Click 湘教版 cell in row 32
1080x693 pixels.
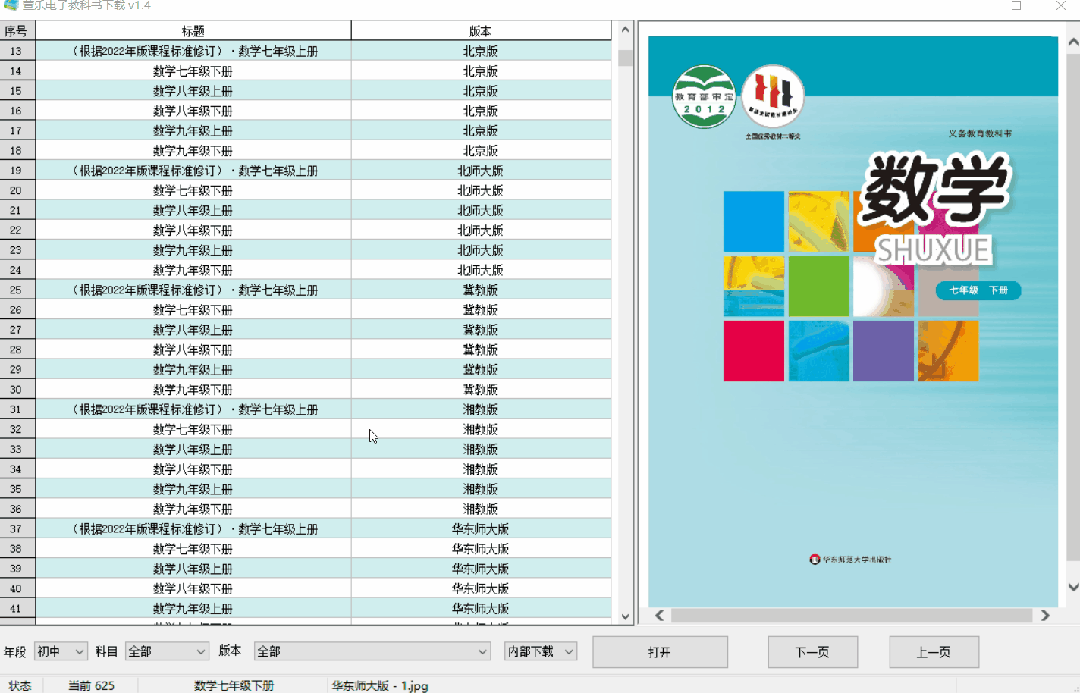(x=481, y=429)
